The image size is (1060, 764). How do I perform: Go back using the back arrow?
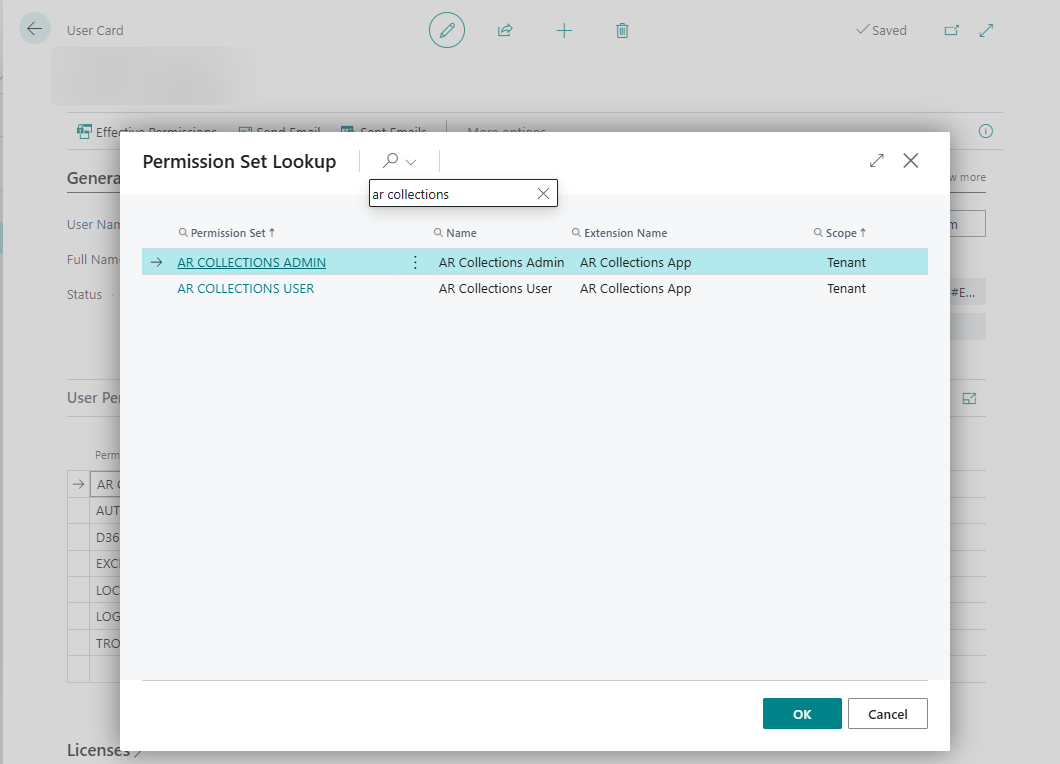pos(35,28)
